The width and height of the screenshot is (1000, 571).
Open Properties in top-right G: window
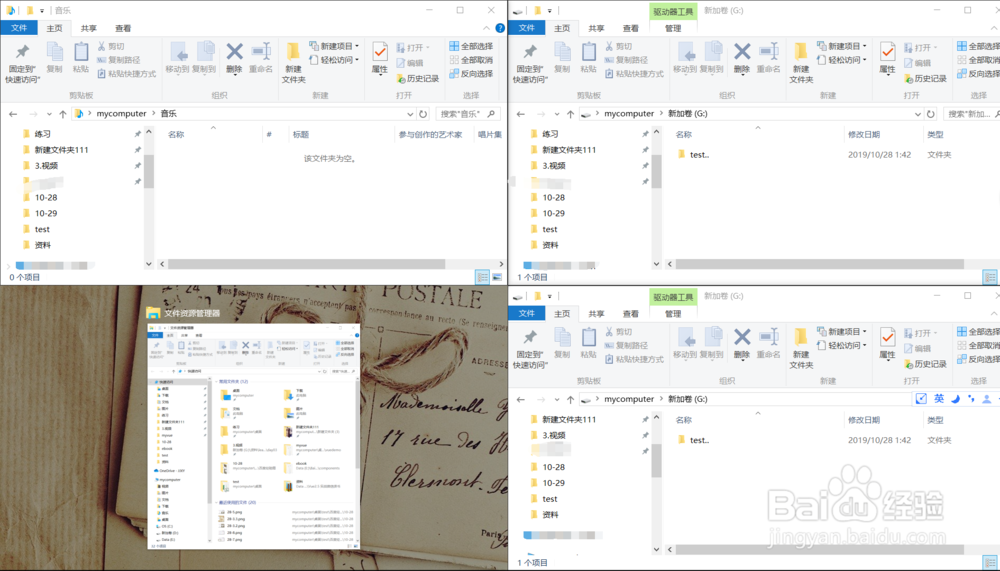click(x=887, y=59)
